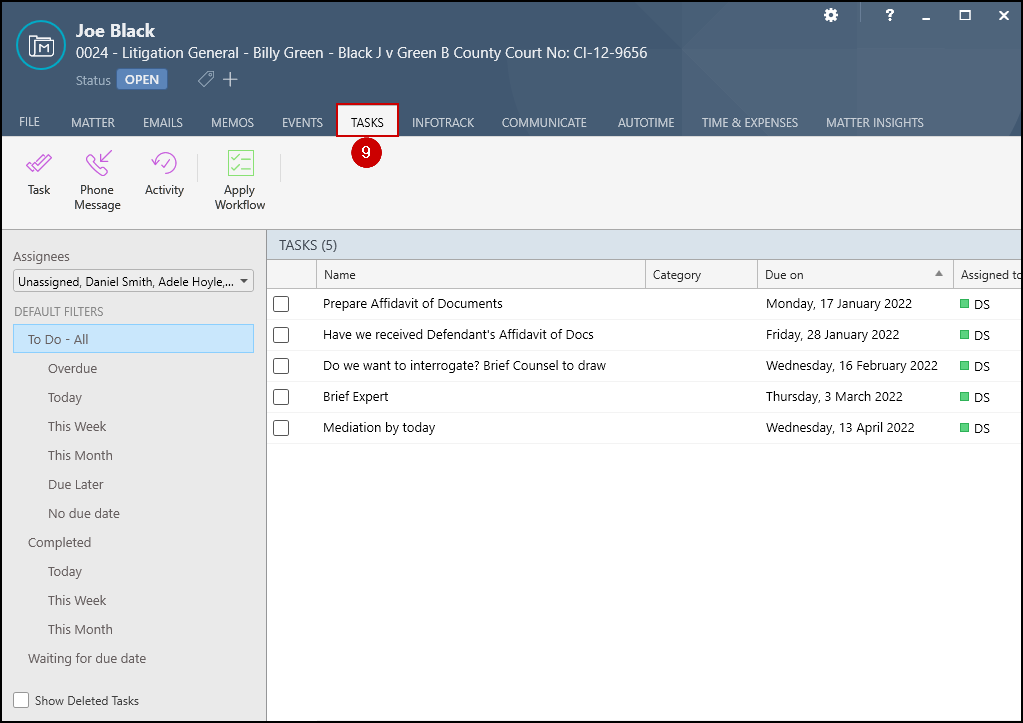Open the FILE menu
The image size is (1023, 723).
(30, 122)
